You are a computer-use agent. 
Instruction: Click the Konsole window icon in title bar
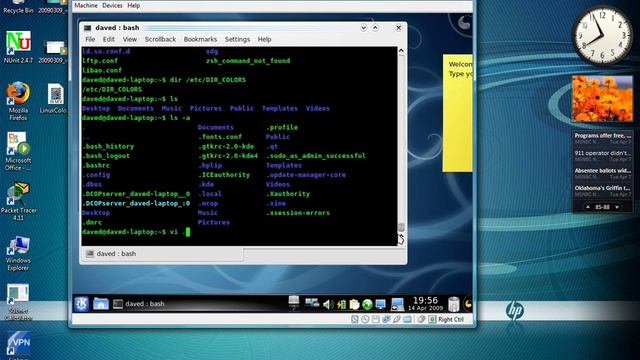click(87, 28)
